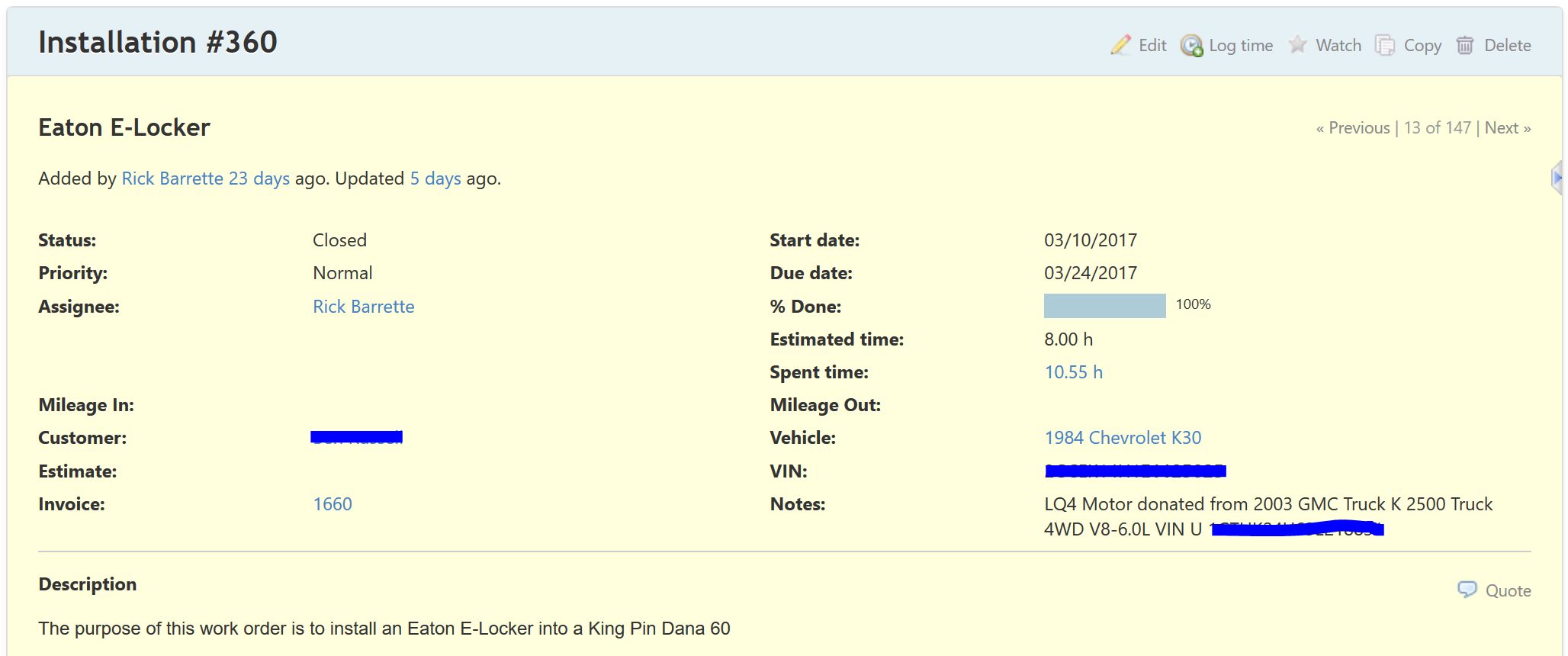Screen dimensions: 1568x656
Task: Open the 1984 Chevrolet K30 vehicle link
Action: [1123, 438]
